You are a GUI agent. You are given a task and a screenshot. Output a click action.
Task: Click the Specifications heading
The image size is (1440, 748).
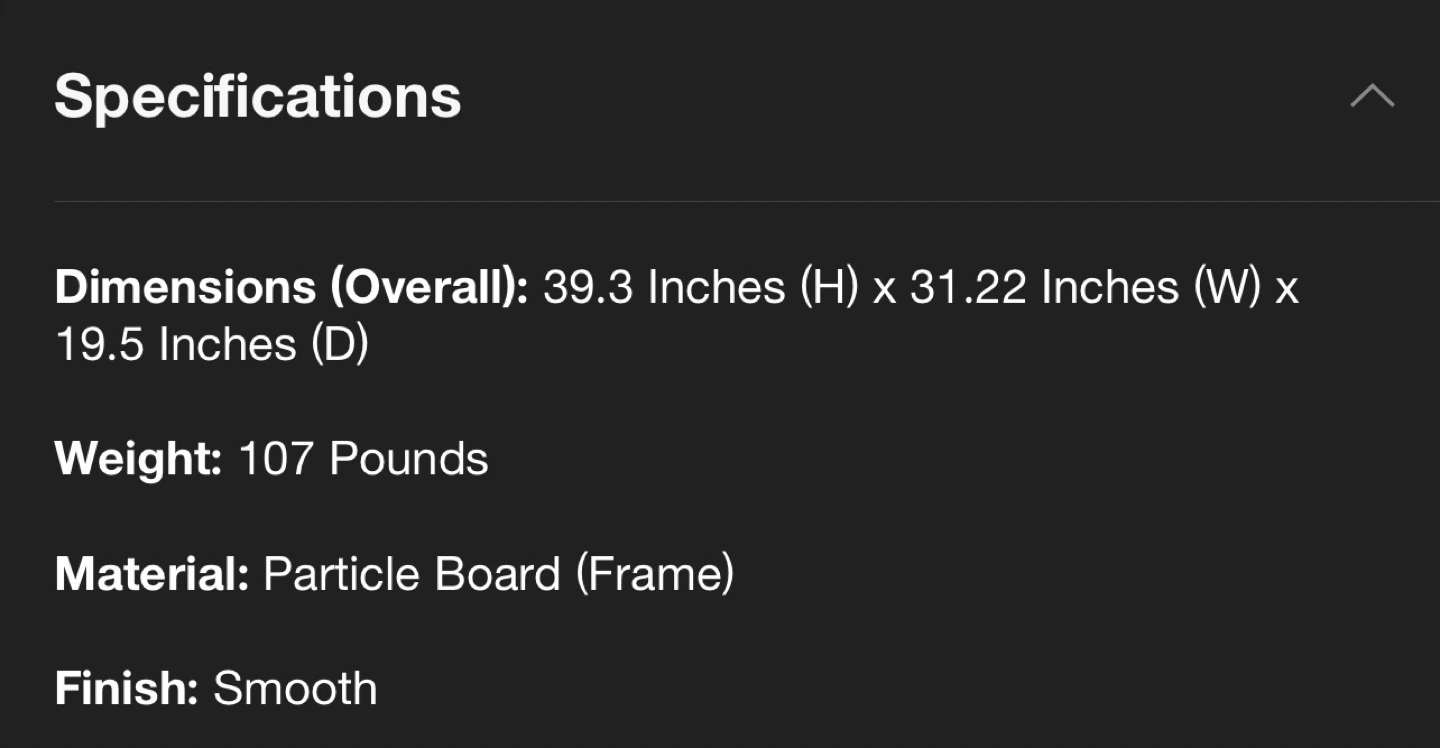[x=258, y=97]
